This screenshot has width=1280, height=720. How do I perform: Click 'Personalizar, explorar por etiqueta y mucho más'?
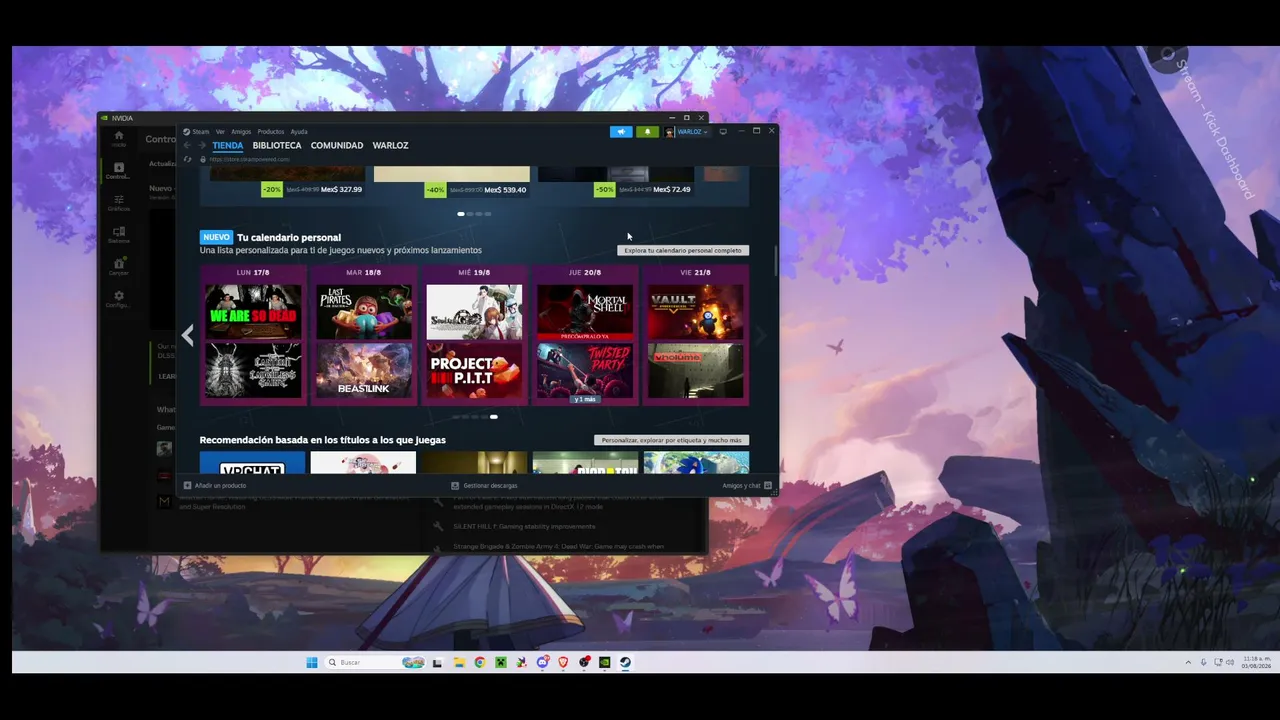(672, 440)
